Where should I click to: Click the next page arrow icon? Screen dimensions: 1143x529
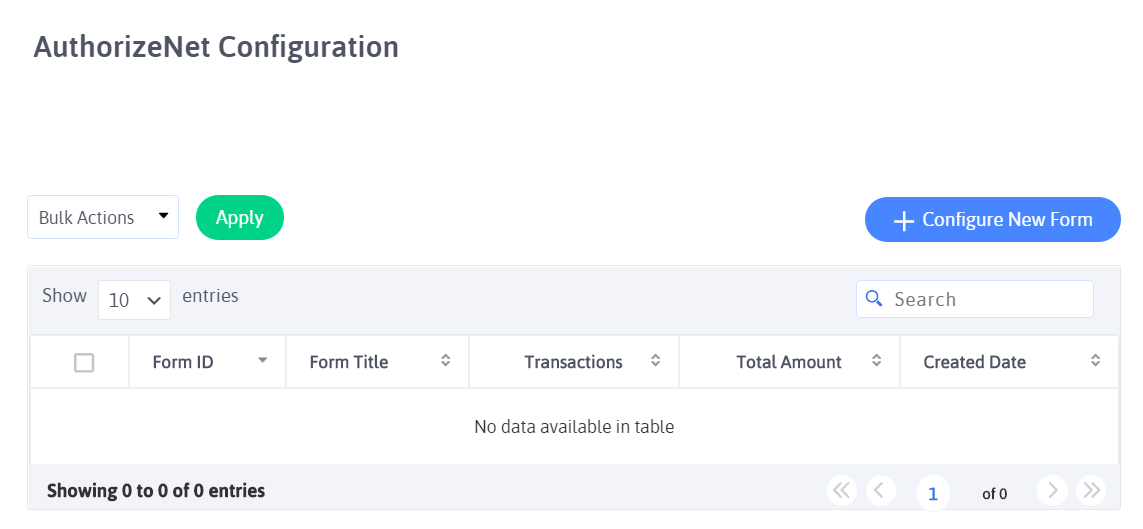click(x=1053, y=490)
